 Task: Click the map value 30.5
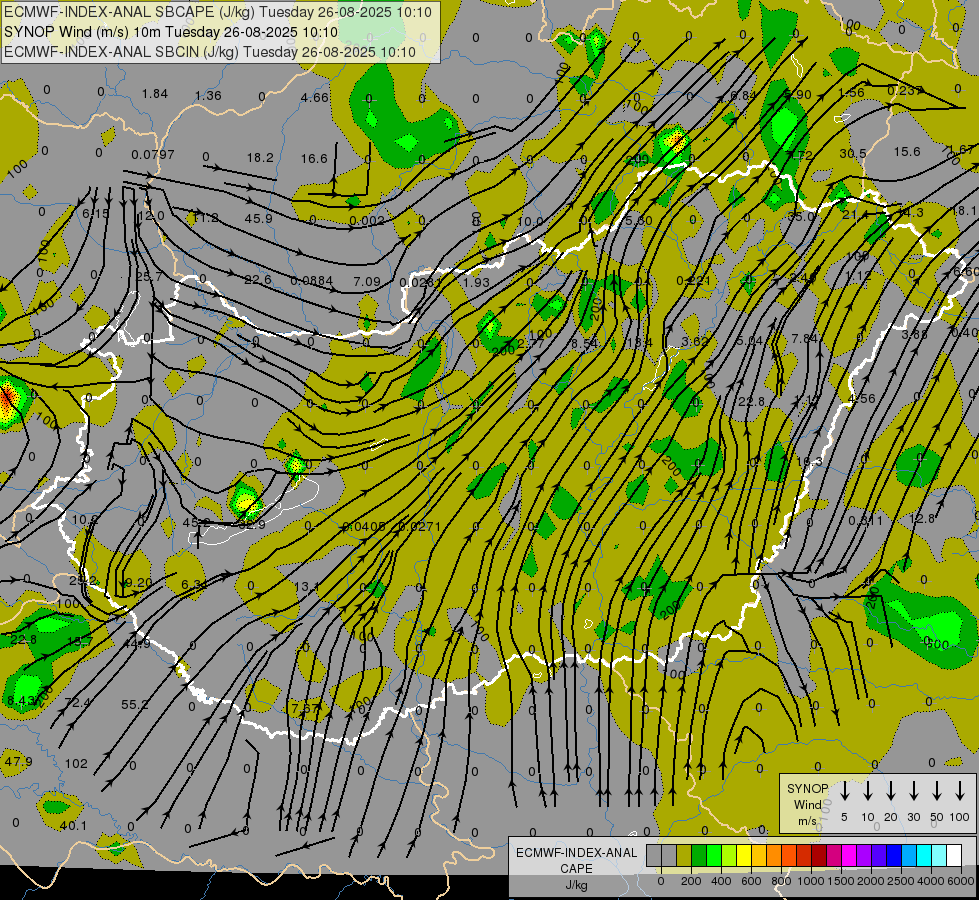coord(853,153)
